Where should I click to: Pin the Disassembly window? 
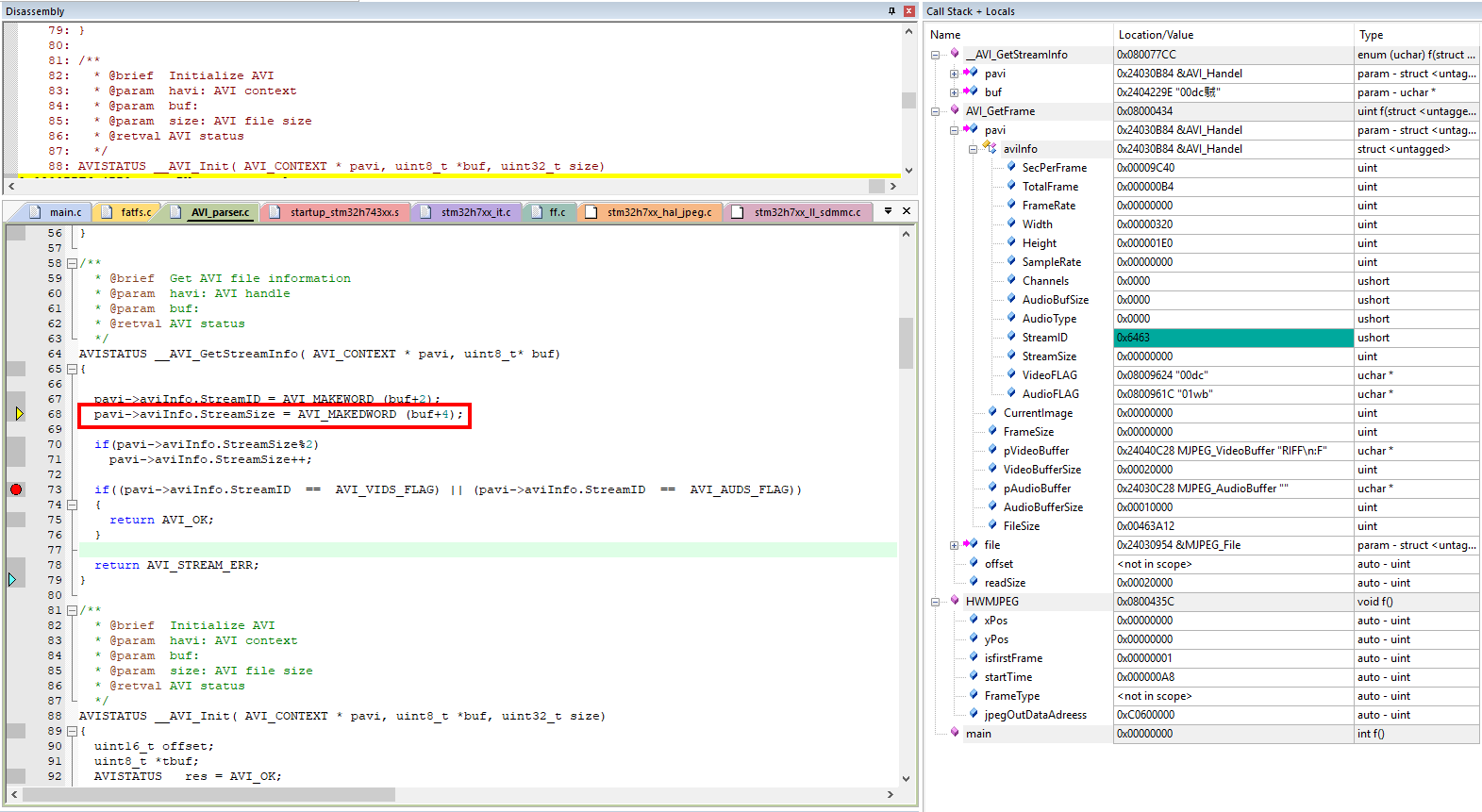891,11
